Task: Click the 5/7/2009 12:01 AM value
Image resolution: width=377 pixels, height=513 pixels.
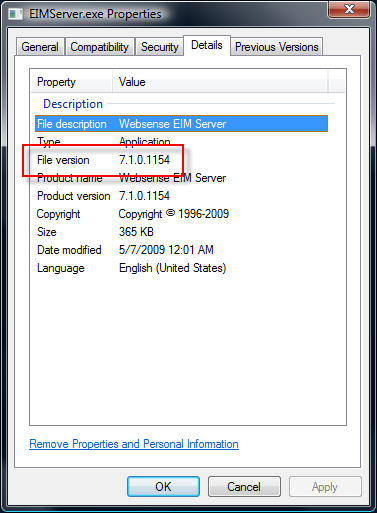Action: pos(166,250)
